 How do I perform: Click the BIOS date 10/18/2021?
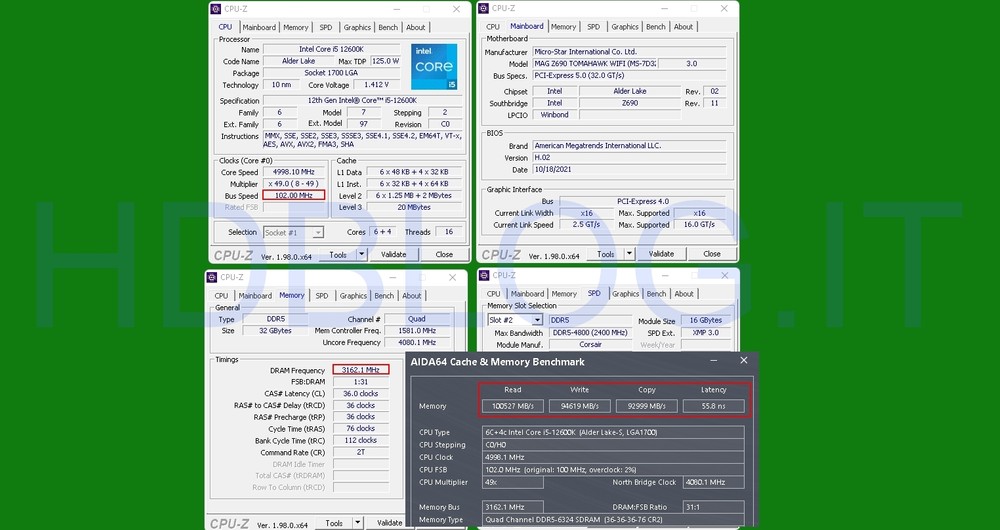[629, 170]
